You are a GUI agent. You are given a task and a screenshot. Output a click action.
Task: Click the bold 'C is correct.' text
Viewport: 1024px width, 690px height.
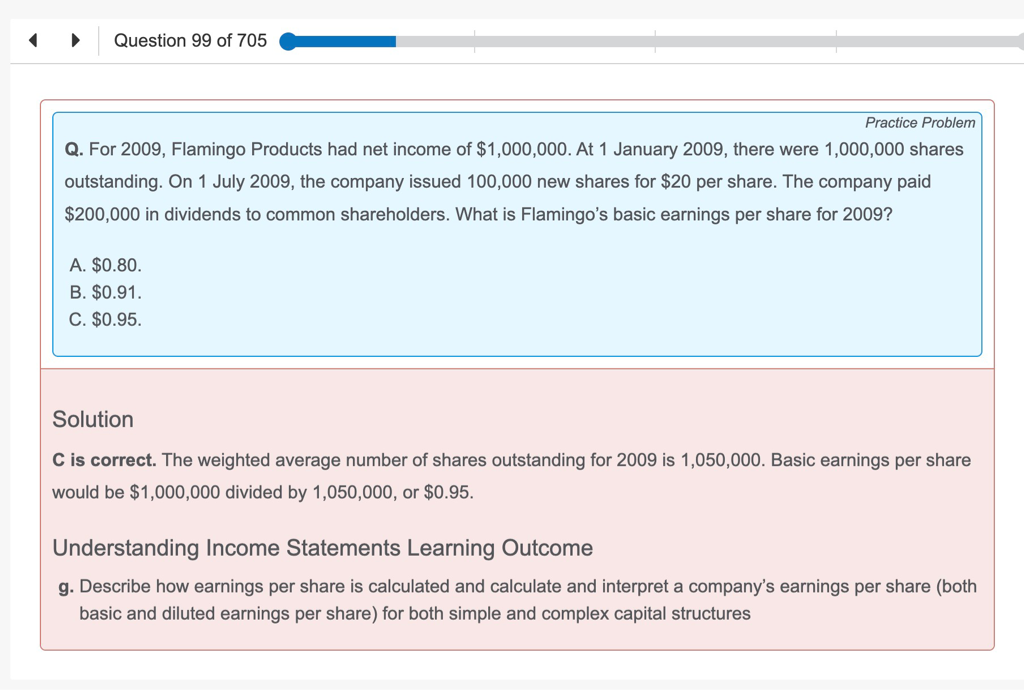[x=104, y=460]
